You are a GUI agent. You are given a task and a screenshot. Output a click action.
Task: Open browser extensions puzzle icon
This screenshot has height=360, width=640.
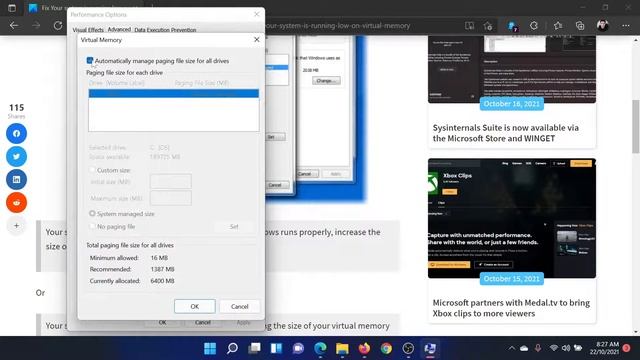coord(534,25)
